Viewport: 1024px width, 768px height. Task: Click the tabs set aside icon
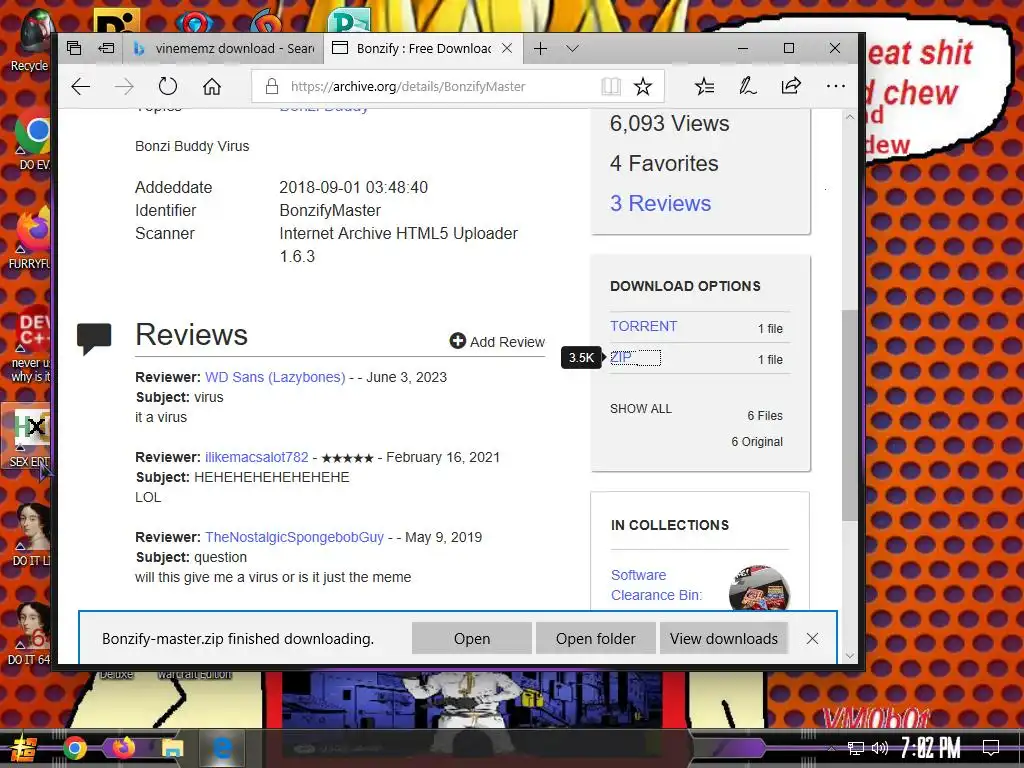(x=74, y=48)
